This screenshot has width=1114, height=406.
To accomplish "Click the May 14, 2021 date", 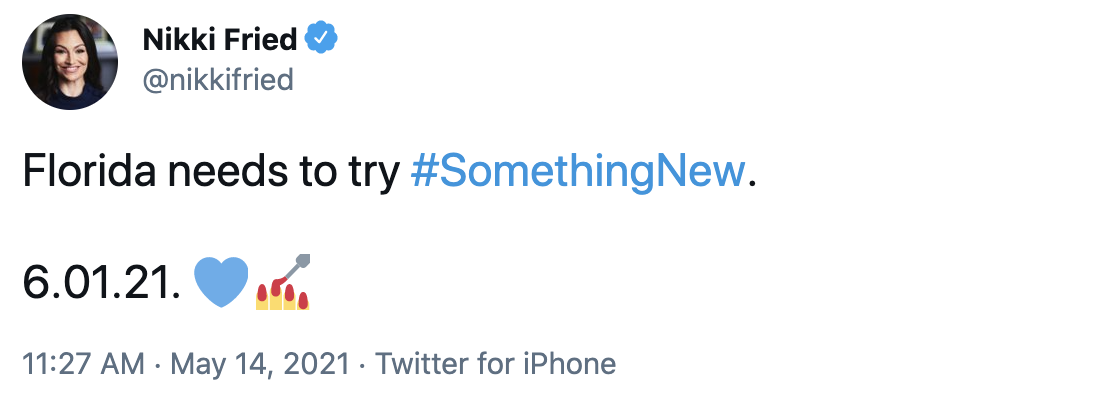I will point(259,363).
